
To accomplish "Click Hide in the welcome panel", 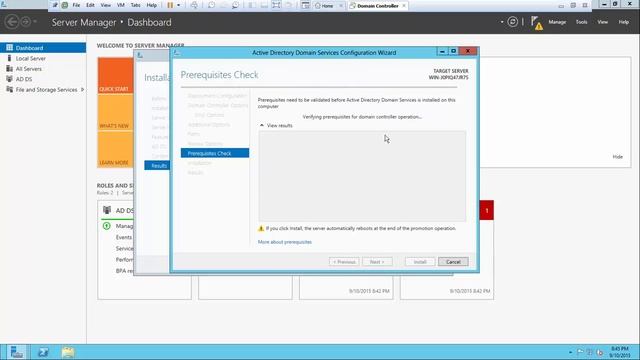I will tap(618, 157).
